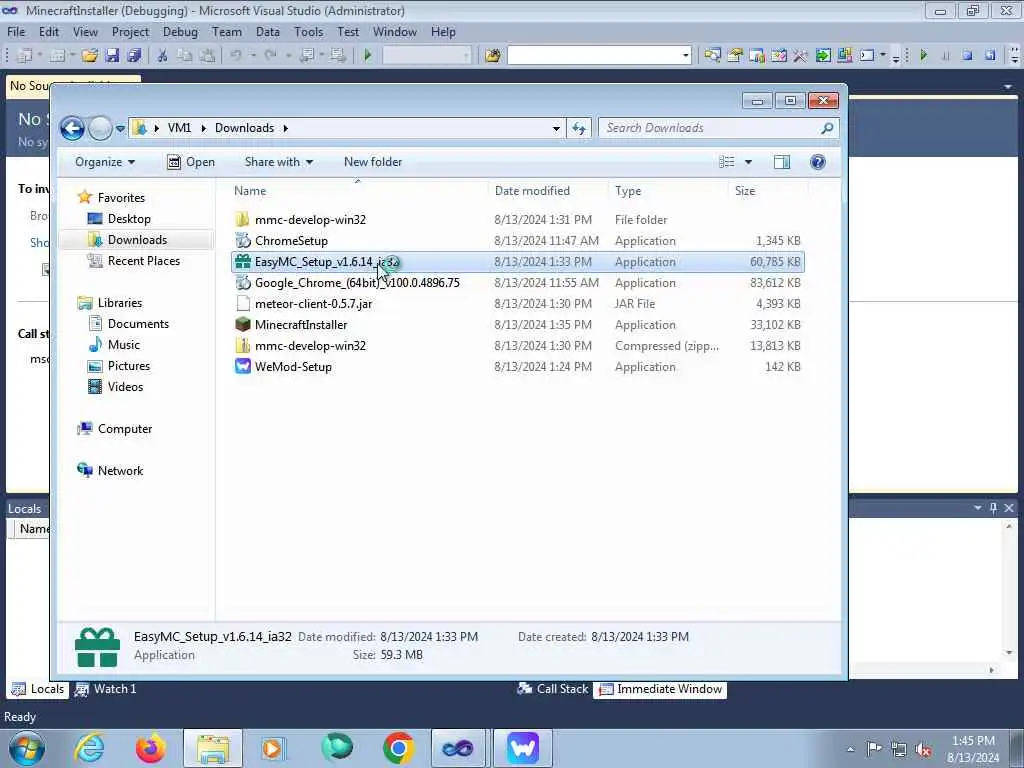Click New folder button
This screenshot has width=1024, height=768.
tap(373, 162)
